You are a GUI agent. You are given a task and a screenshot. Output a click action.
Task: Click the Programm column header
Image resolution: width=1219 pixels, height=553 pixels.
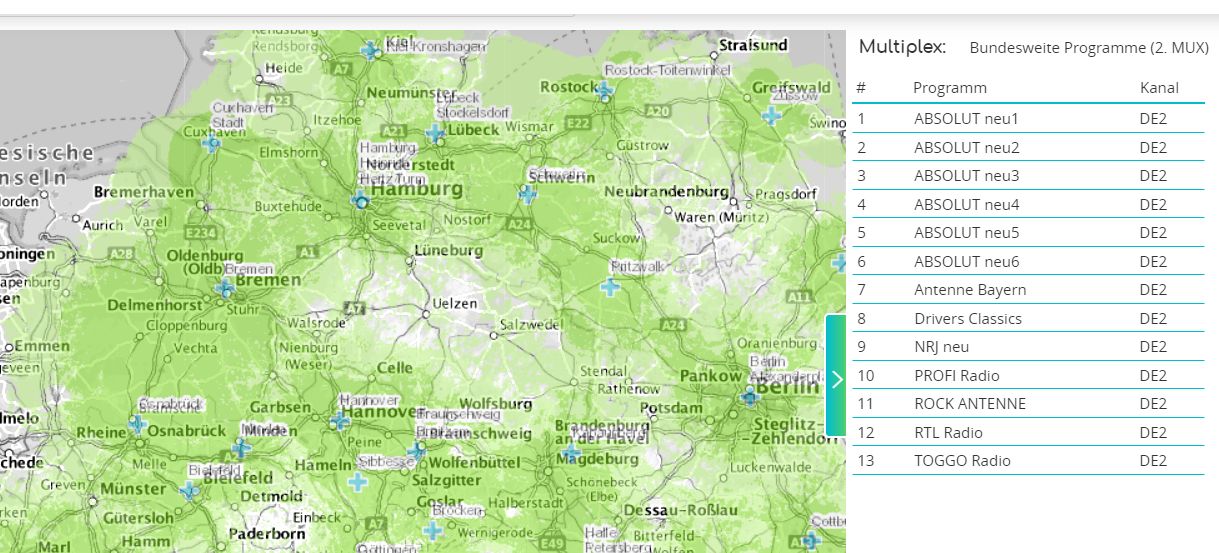[x=949, y=88]
